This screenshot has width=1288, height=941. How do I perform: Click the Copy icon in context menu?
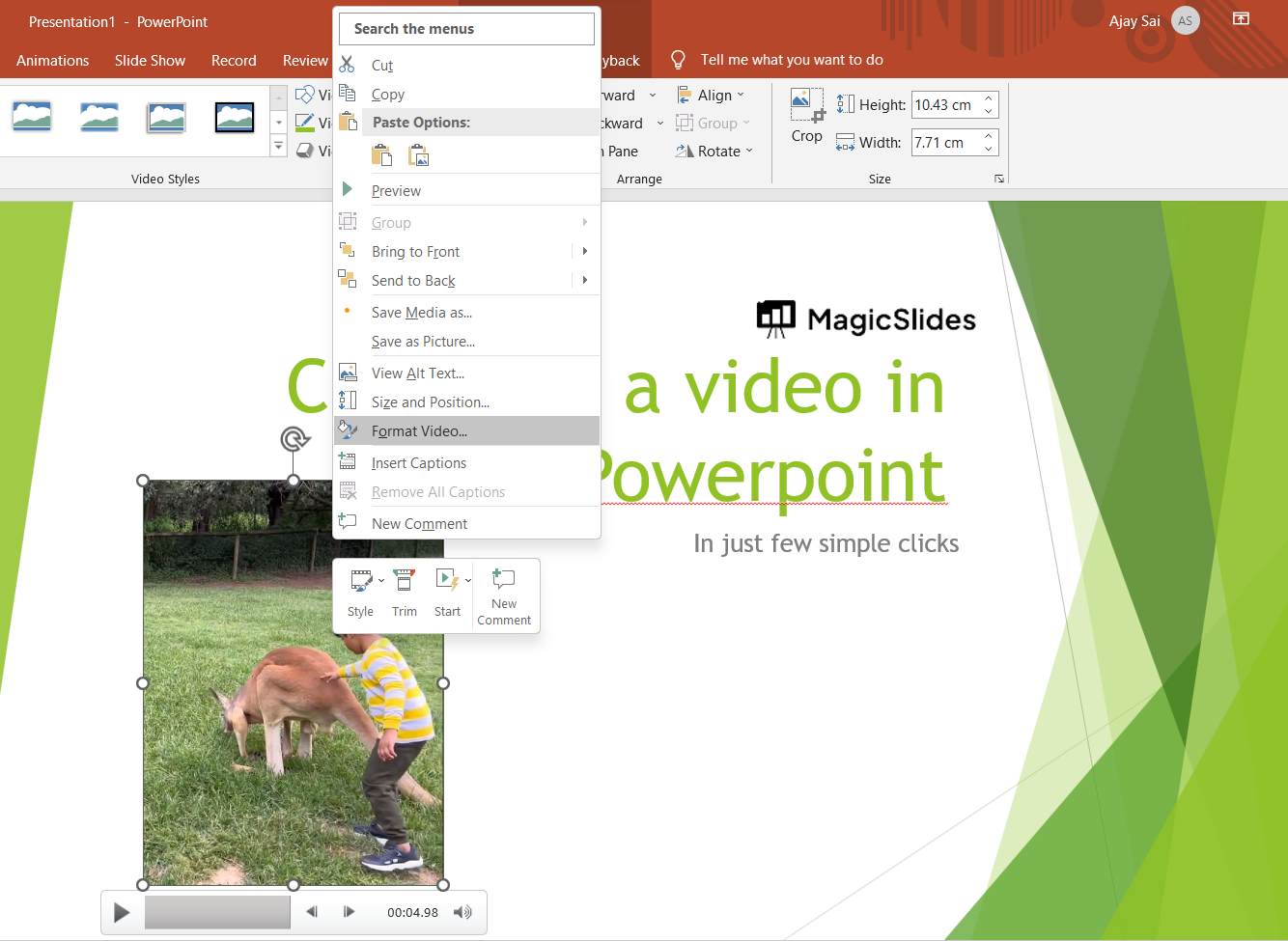[x=348, y=94]
